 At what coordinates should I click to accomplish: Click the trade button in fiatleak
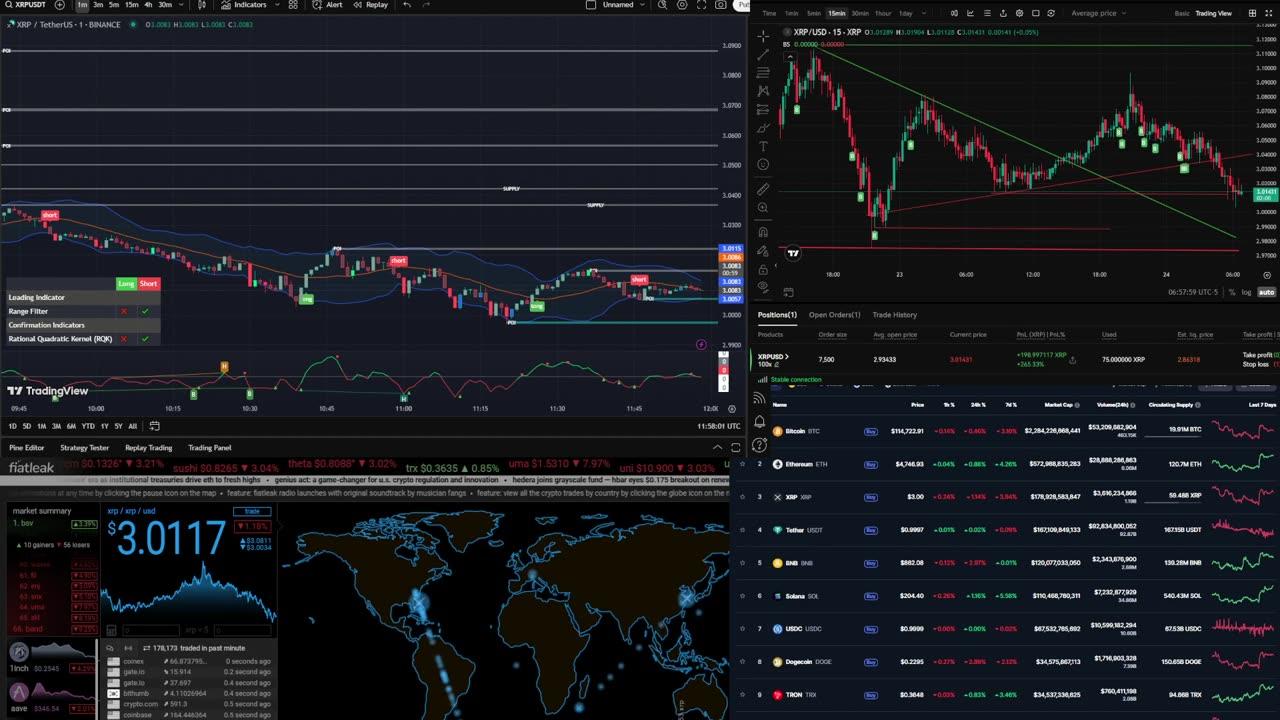pos(252,511)
